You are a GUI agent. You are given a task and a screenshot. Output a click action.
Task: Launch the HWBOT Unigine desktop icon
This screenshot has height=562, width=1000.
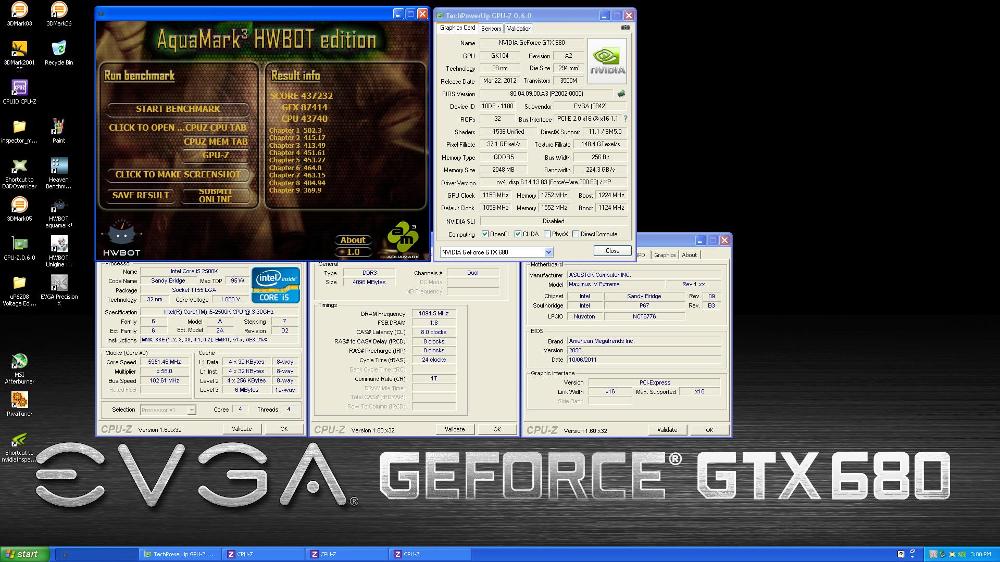click(59, 251)
